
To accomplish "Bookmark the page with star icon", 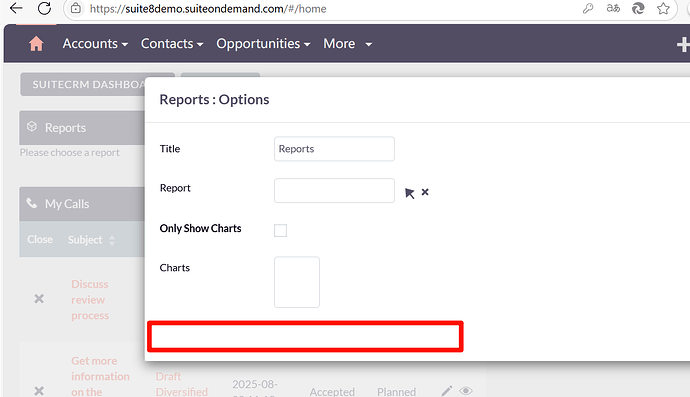I will tap(663, 8).
